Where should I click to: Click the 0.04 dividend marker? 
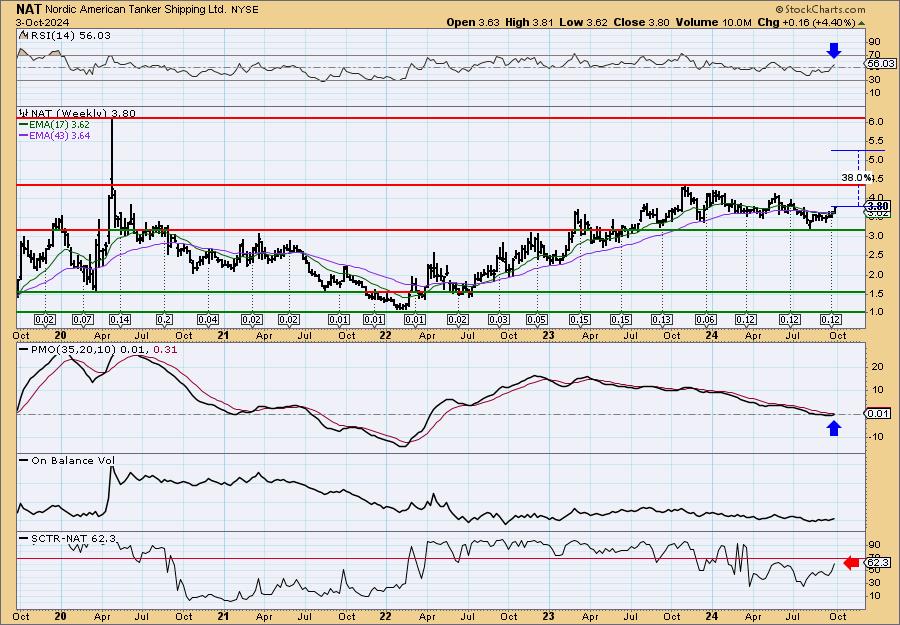[x=208, y=320]
